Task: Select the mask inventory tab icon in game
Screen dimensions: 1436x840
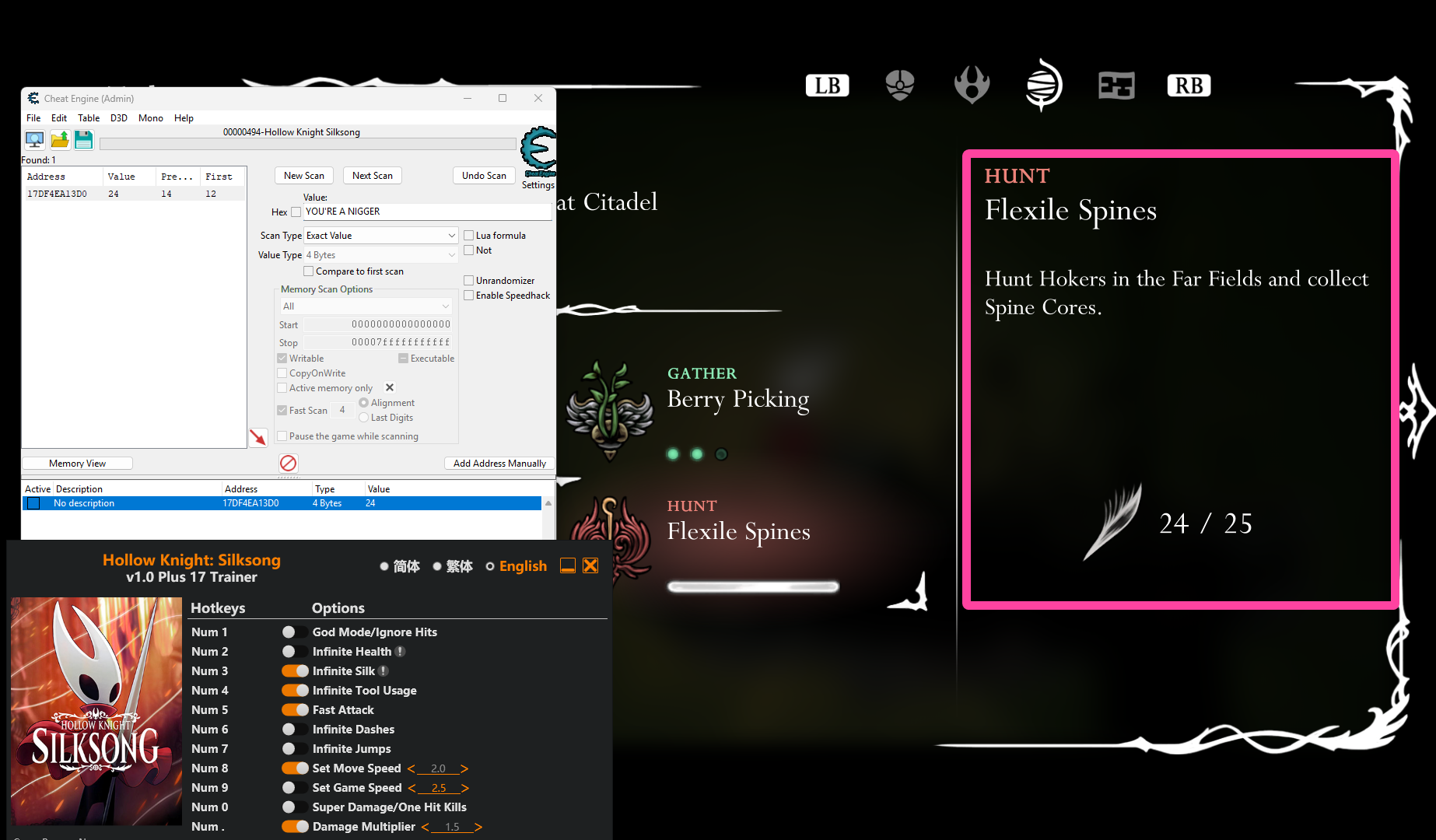Action: tap(900, 85)
